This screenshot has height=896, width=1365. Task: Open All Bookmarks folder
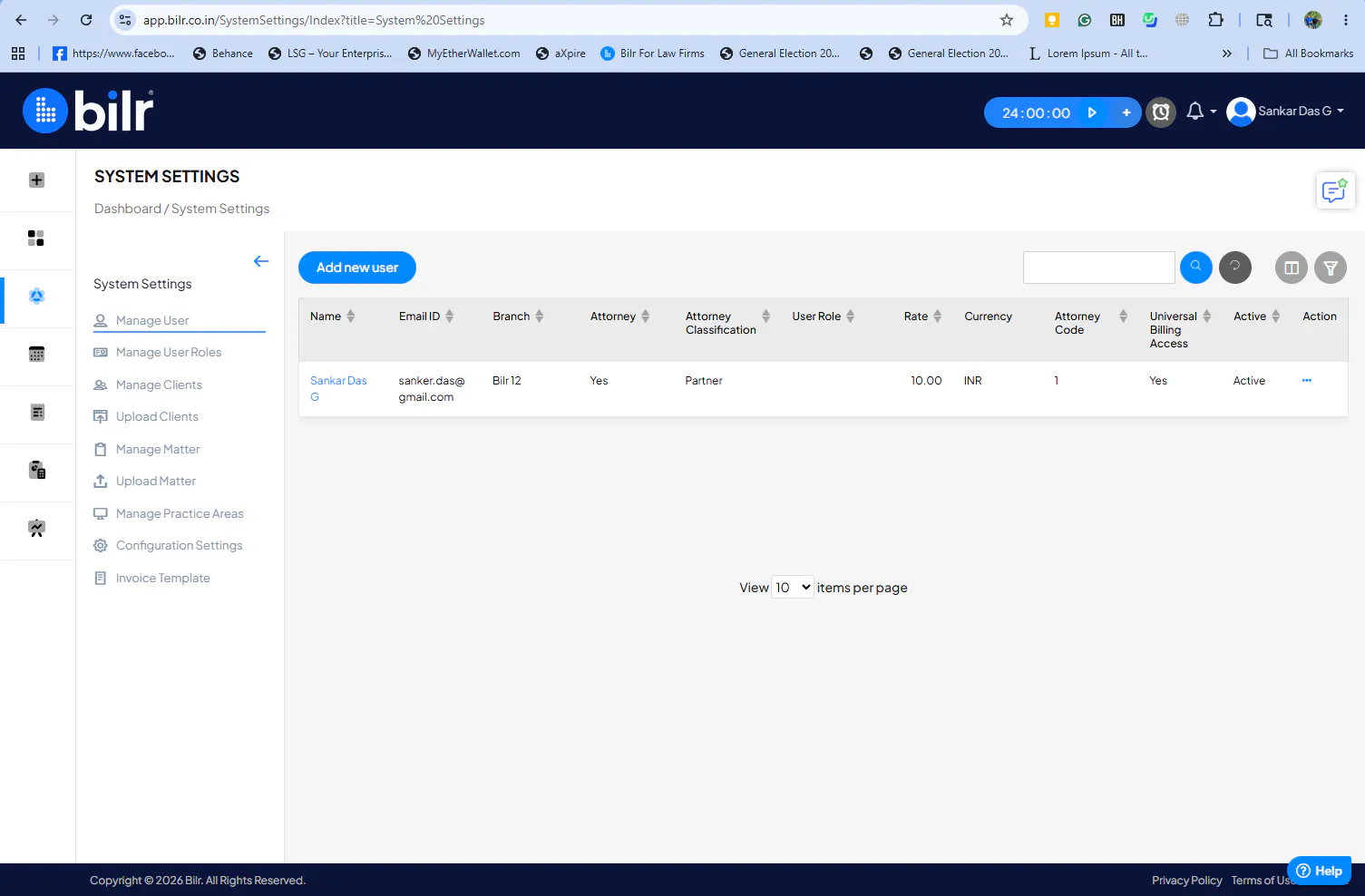[1308, 54]
